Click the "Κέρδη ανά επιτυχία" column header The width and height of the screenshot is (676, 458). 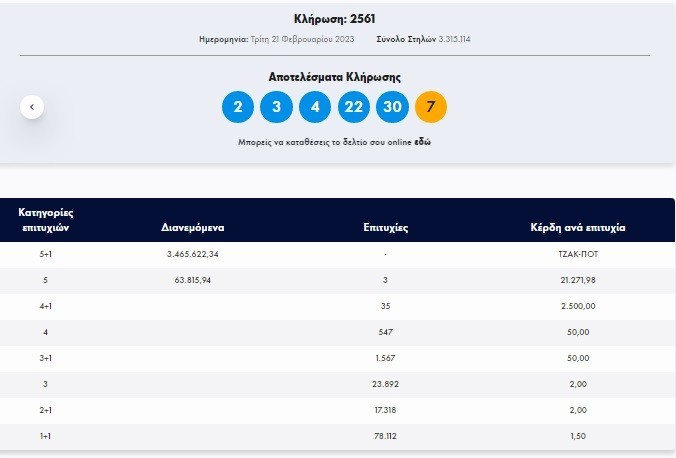(577, 228)
